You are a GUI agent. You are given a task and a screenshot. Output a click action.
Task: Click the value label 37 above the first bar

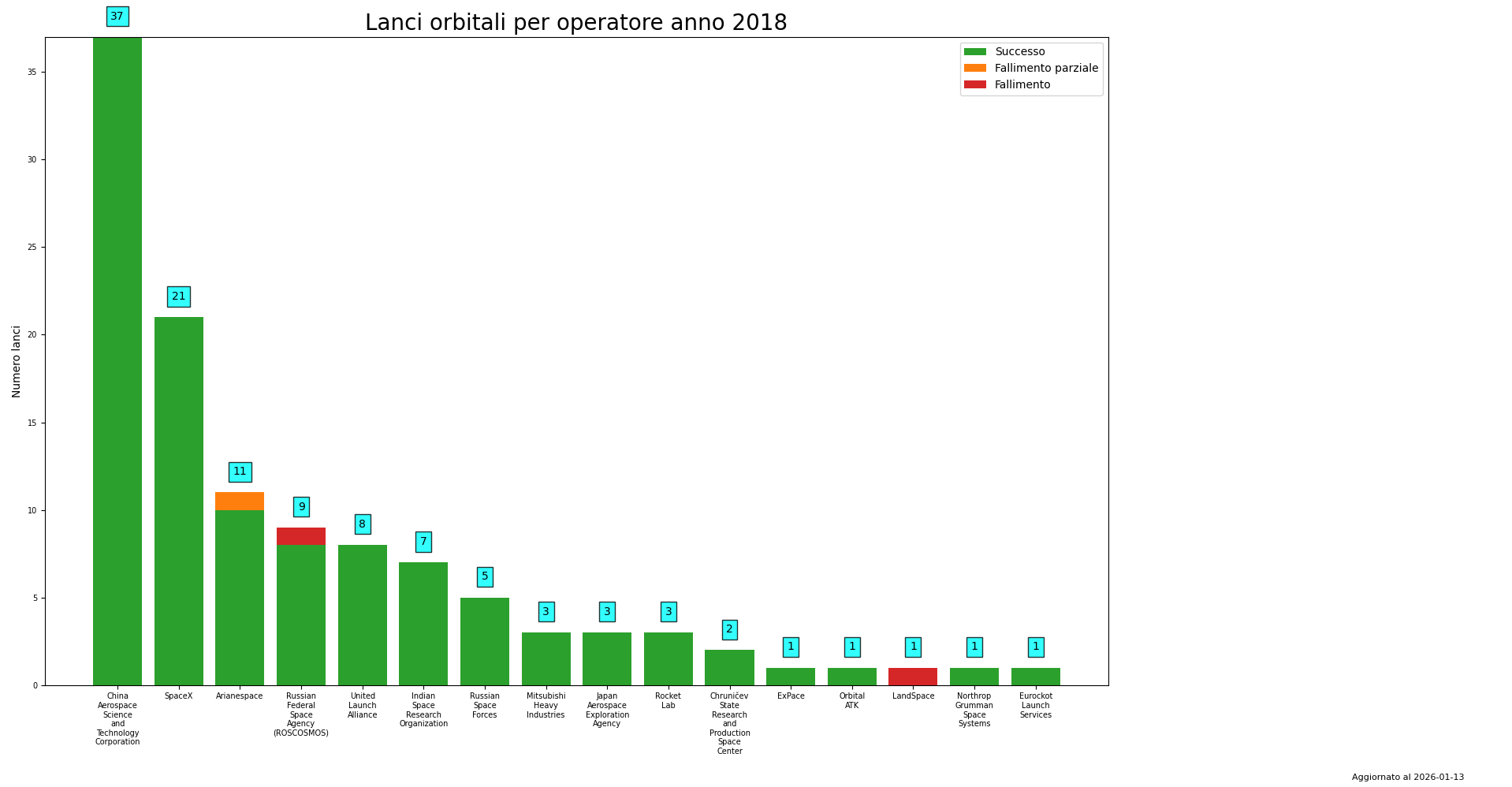[x=117, y=17]
